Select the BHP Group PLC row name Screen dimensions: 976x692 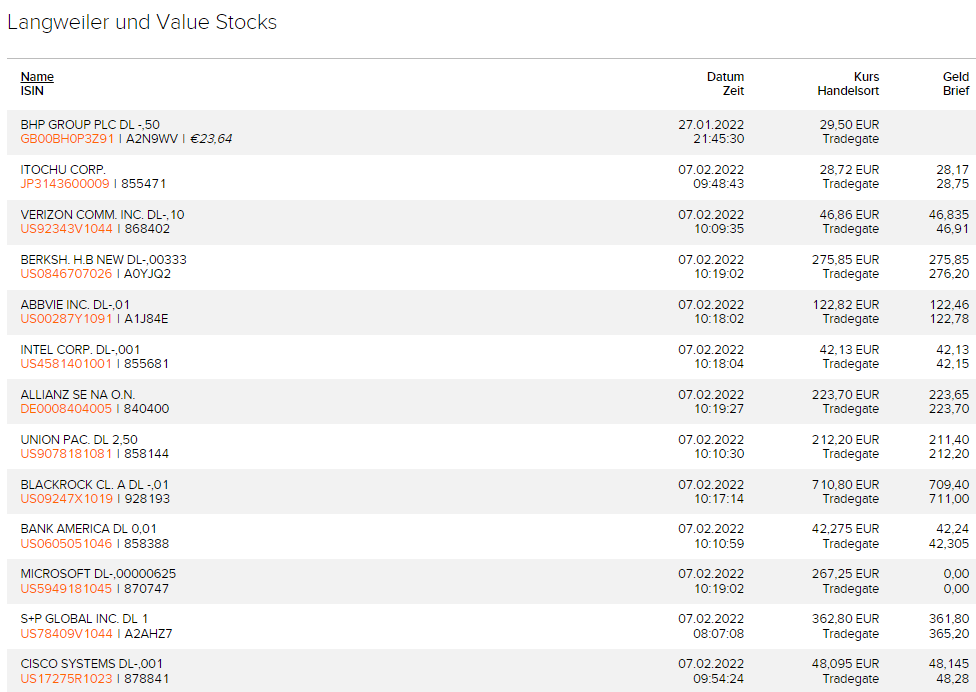[x=90, y=125]
